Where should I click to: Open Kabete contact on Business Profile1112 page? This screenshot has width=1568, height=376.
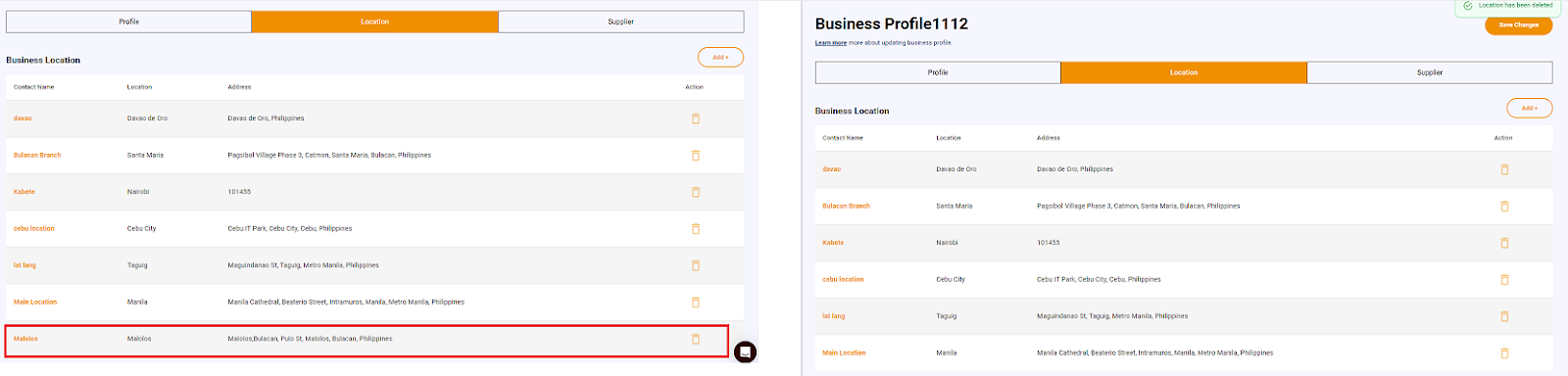833,243
